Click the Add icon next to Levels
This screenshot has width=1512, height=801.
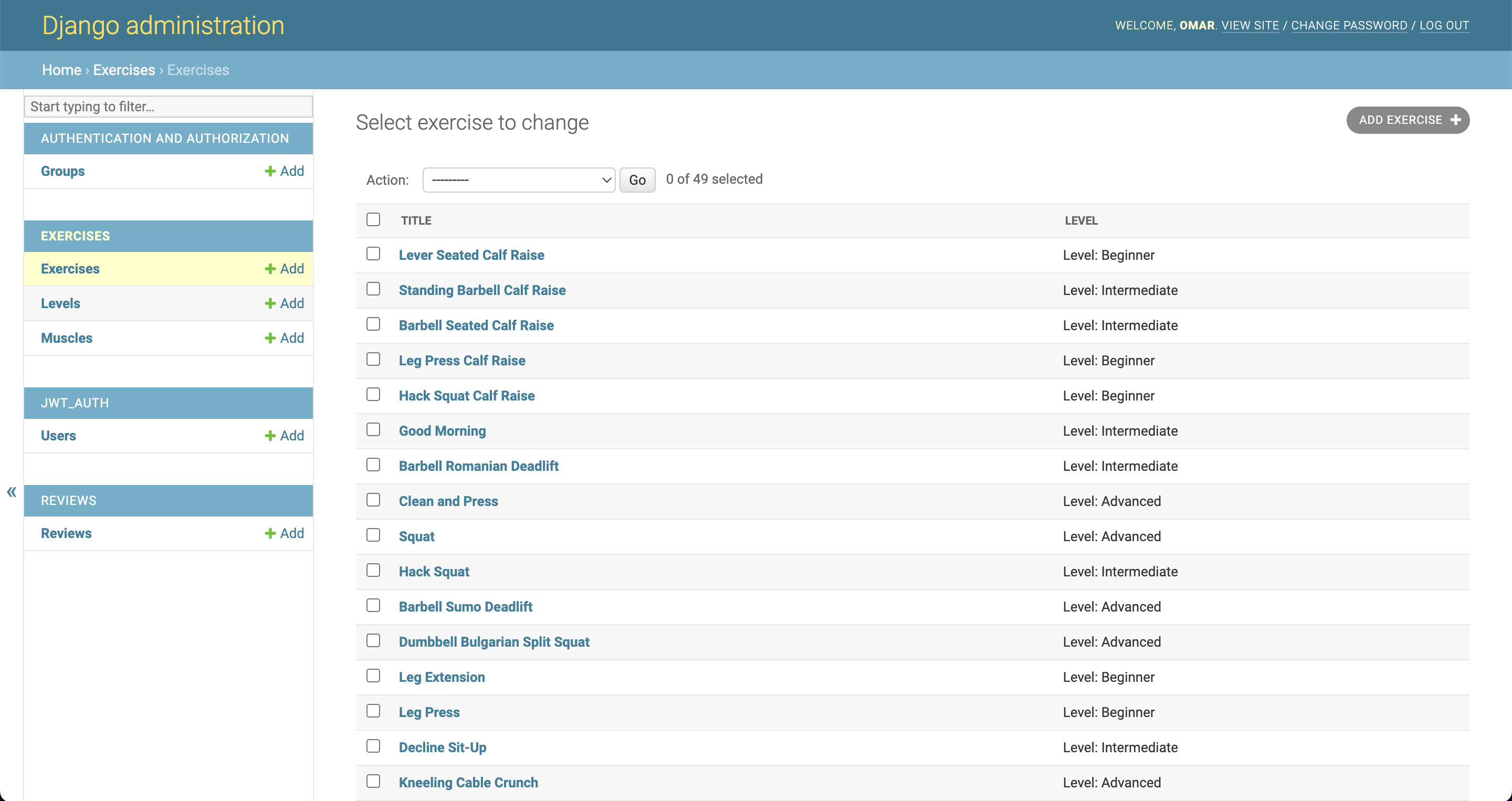(269, 303)
